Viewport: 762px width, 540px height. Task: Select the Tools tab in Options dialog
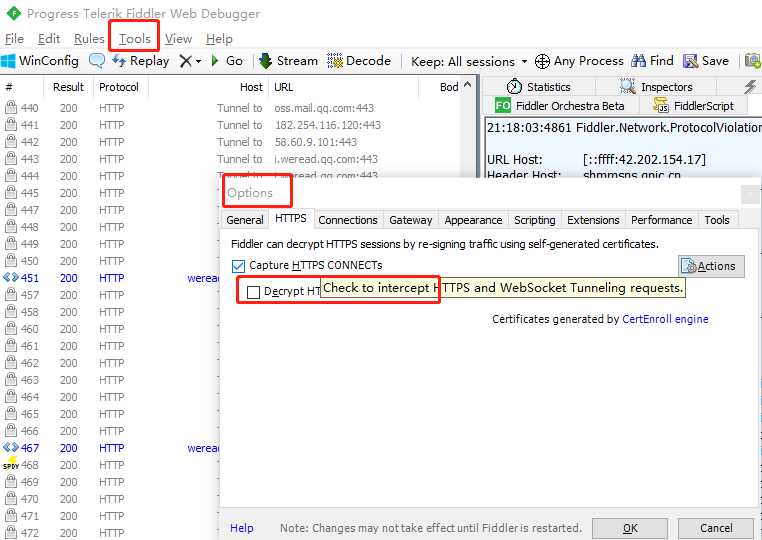click(x=717, y=220)
